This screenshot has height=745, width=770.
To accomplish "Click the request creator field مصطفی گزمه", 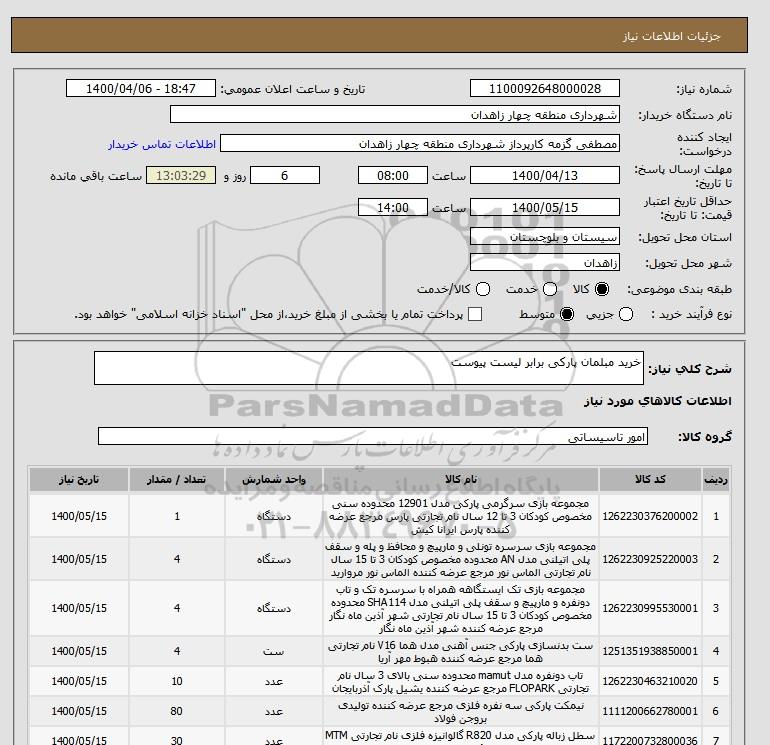I will coord(420,144).
